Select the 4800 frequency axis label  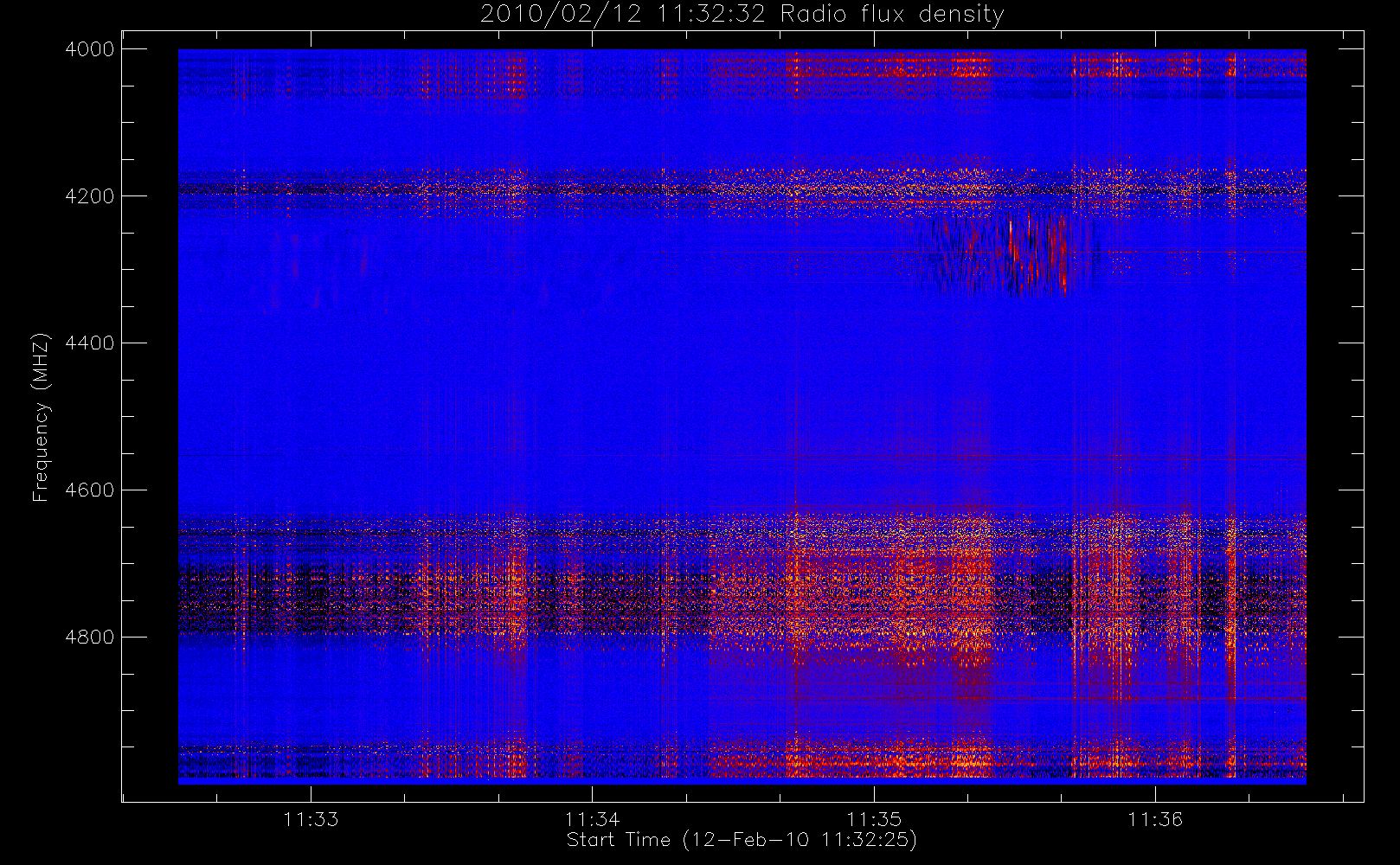click(90, 638)
